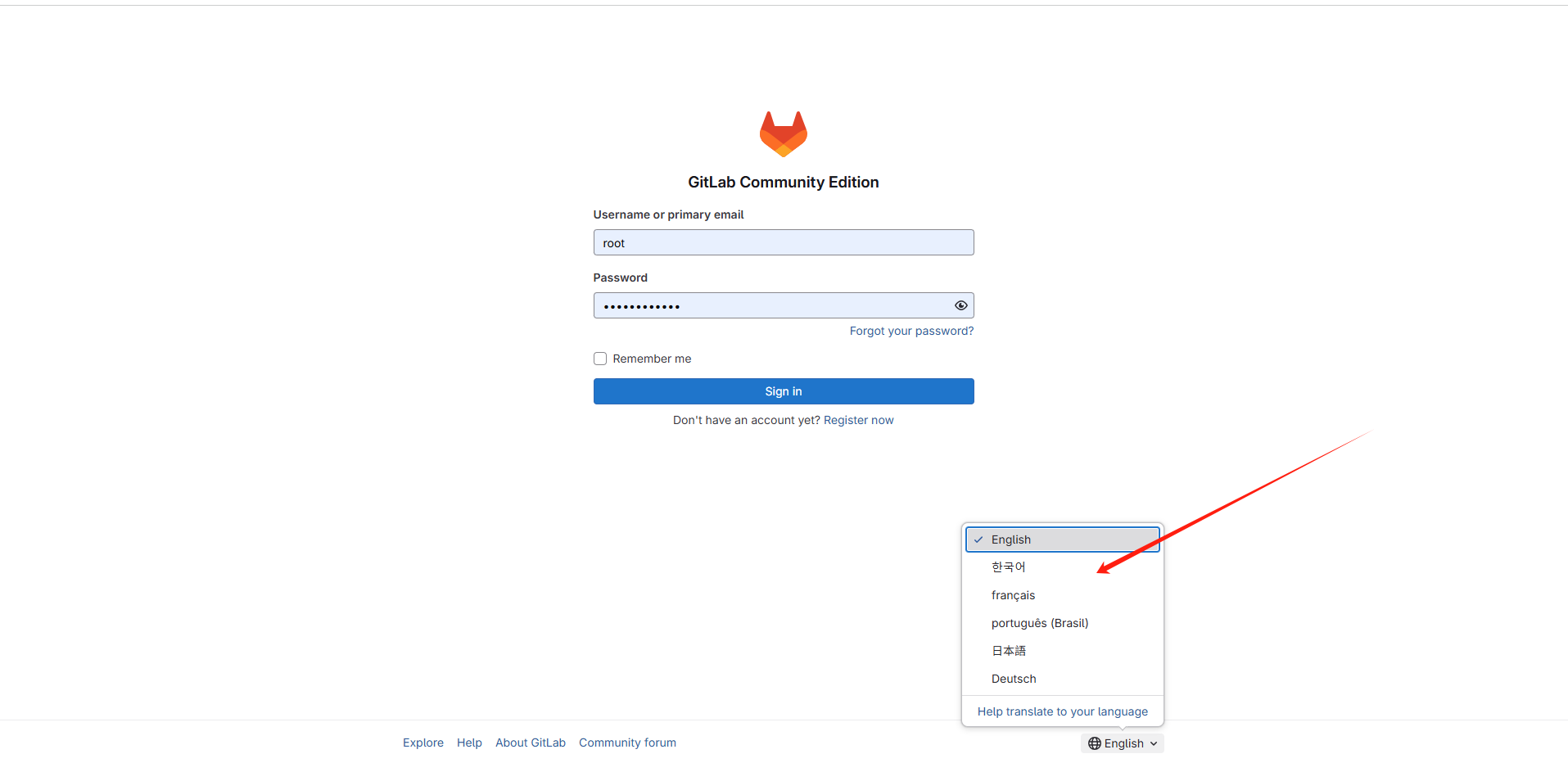Open Help translate to your language link
This screenshot has width=1568, height=763.
click(1063, 711)
